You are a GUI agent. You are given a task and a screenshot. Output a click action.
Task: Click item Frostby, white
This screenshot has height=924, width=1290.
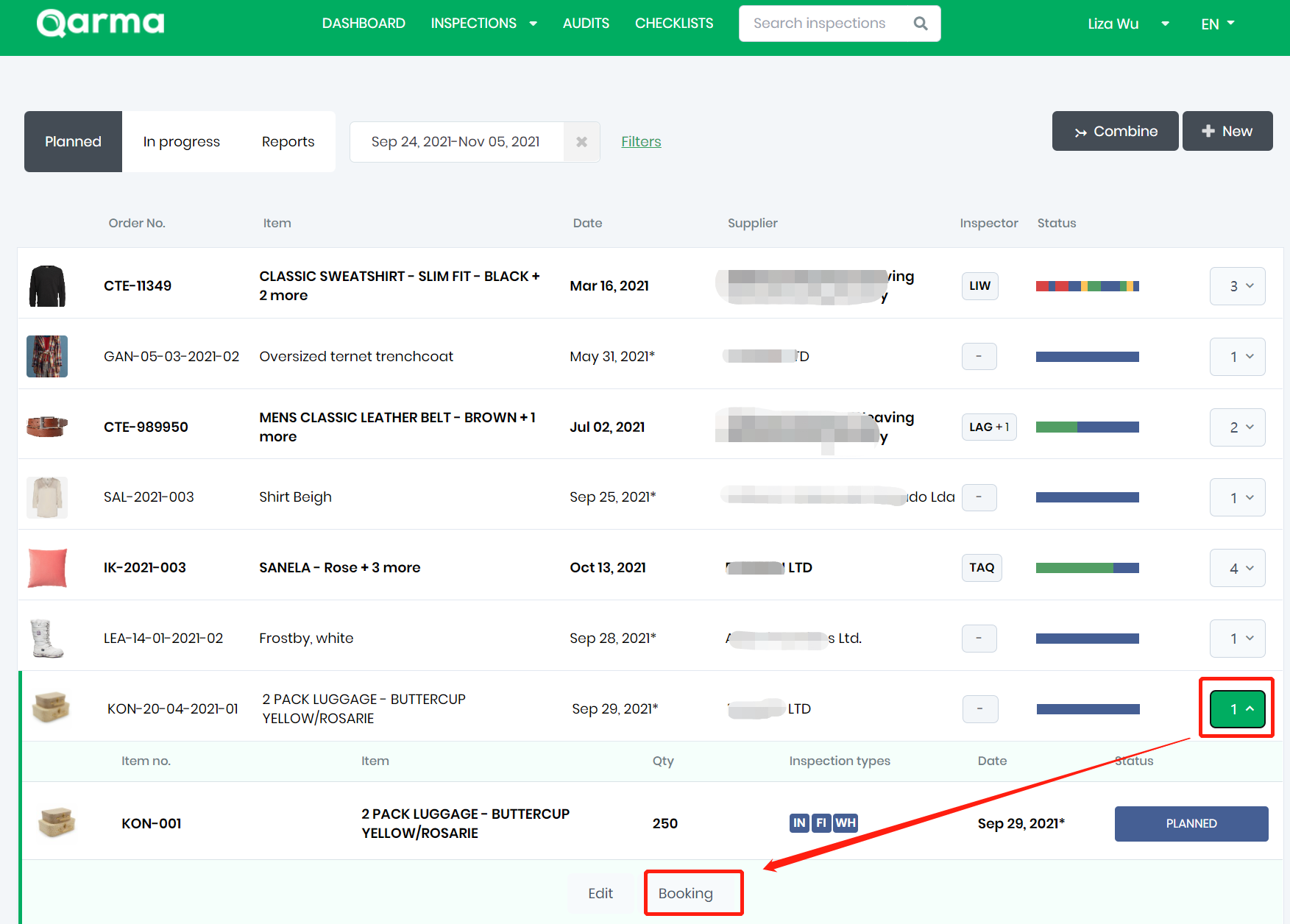tap(306, 639)
